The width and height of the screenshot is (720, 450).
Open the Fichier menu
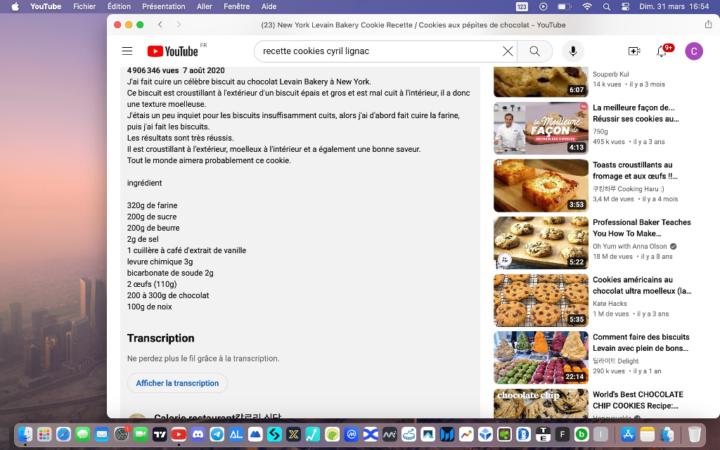coord(84,6)
